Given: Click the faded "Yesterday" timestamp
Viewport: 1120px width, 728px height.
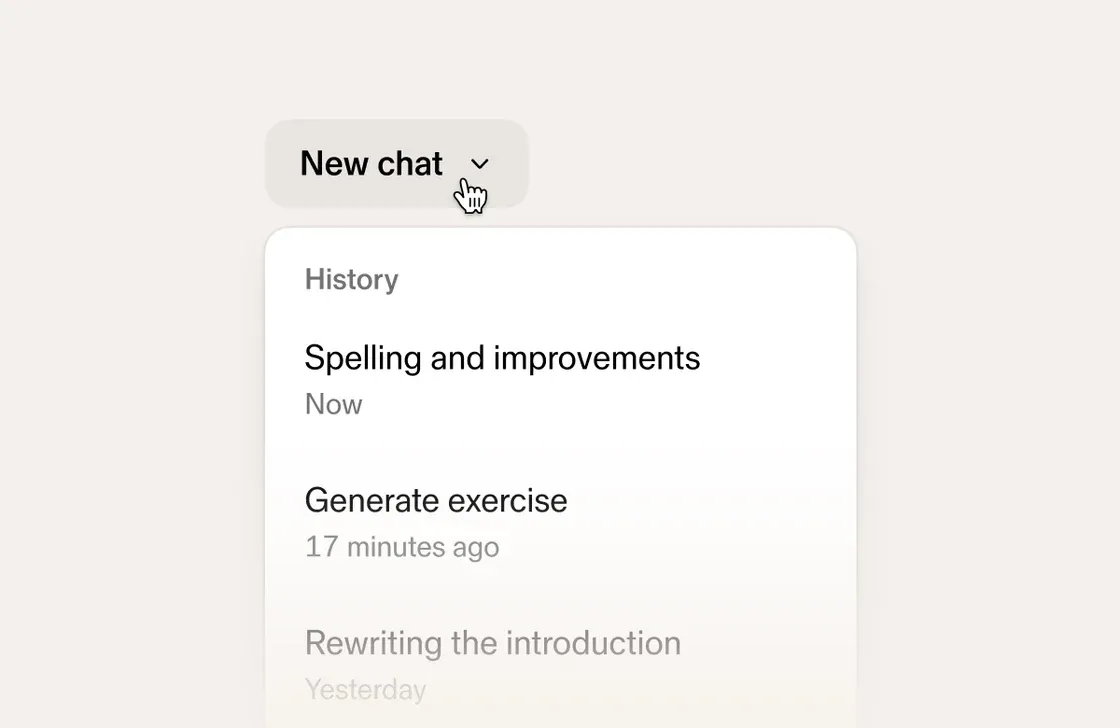Looking at the screenshot, I should [x=365, y=689].
